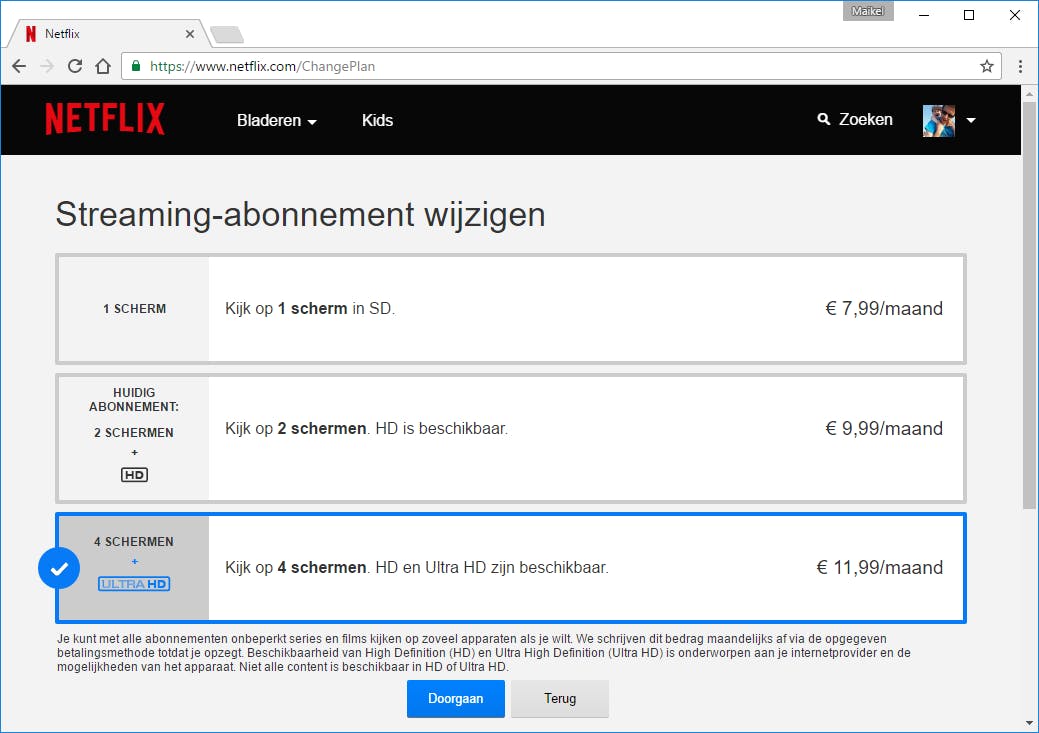Click the green secure padlock icon

pos(136,66)
